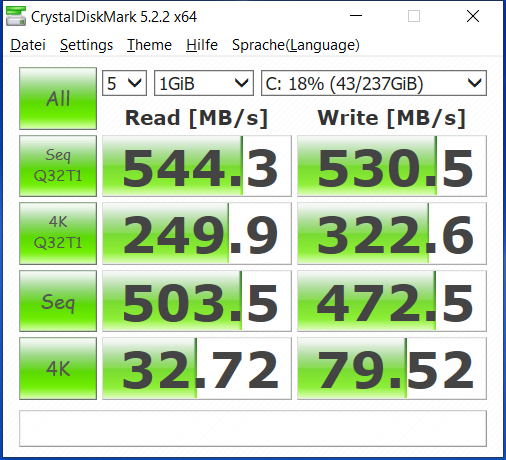The height and width of the screenshot is (460, 506).
Task: Start the 4K Q32T1 benchmark
Action: coord(58,233)
